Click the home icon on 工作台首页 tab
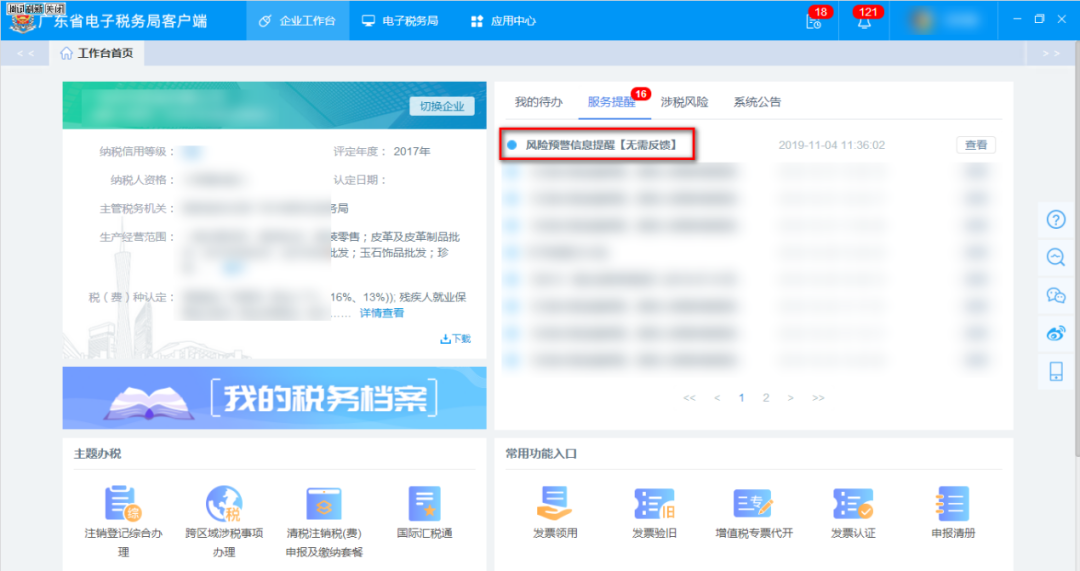This screenshot has height=571, width=1080. tap(66, 53)
